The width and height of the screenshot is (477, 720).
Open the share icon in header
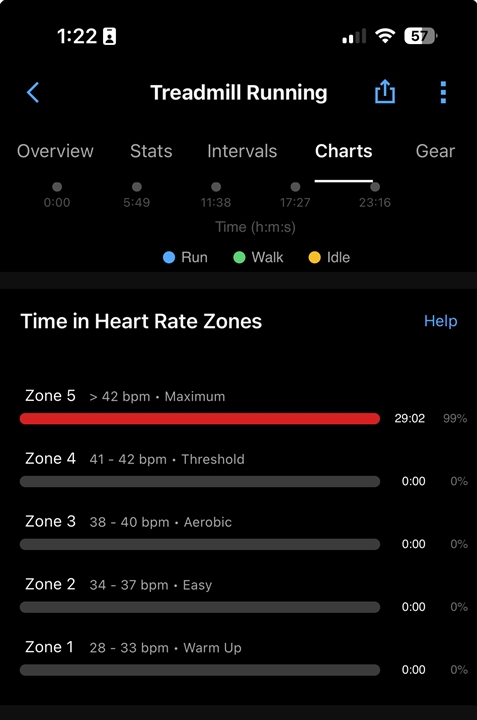[385, 91]
